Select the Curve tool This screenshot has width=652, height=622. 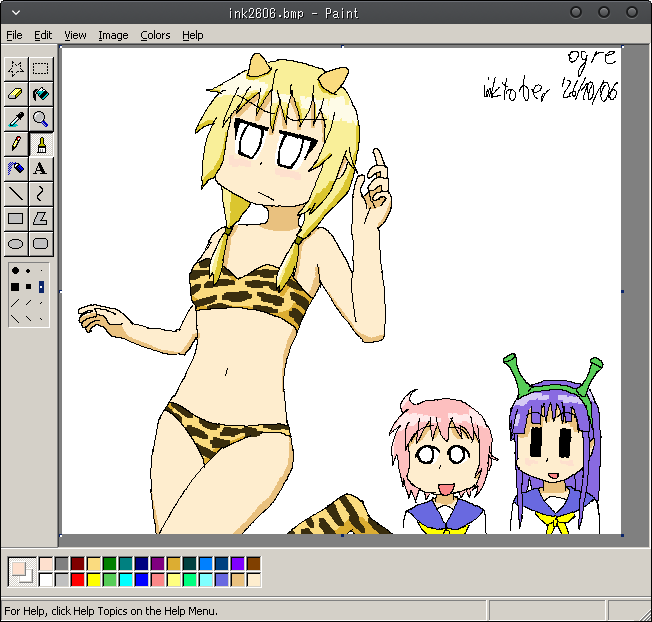(x=41, y=194)
